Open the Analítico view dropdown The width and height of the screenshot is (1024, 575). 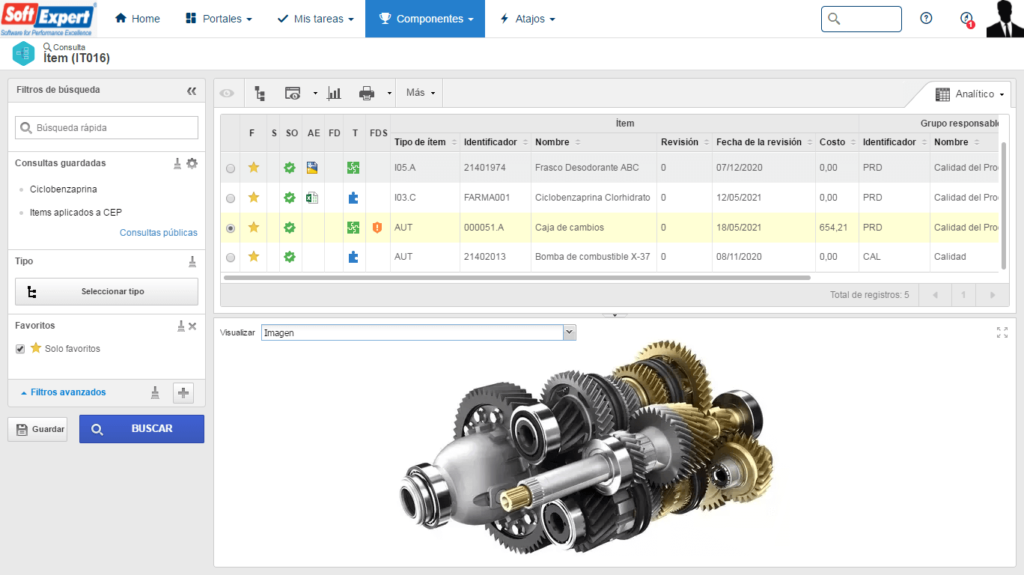[969, 94]
